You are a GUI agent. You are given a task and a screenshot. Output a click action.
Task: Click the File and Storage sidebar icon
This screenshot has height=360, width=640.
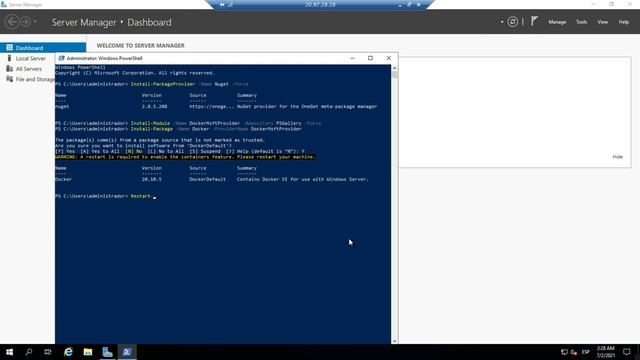pyautogui.click(x=9, y=79)
